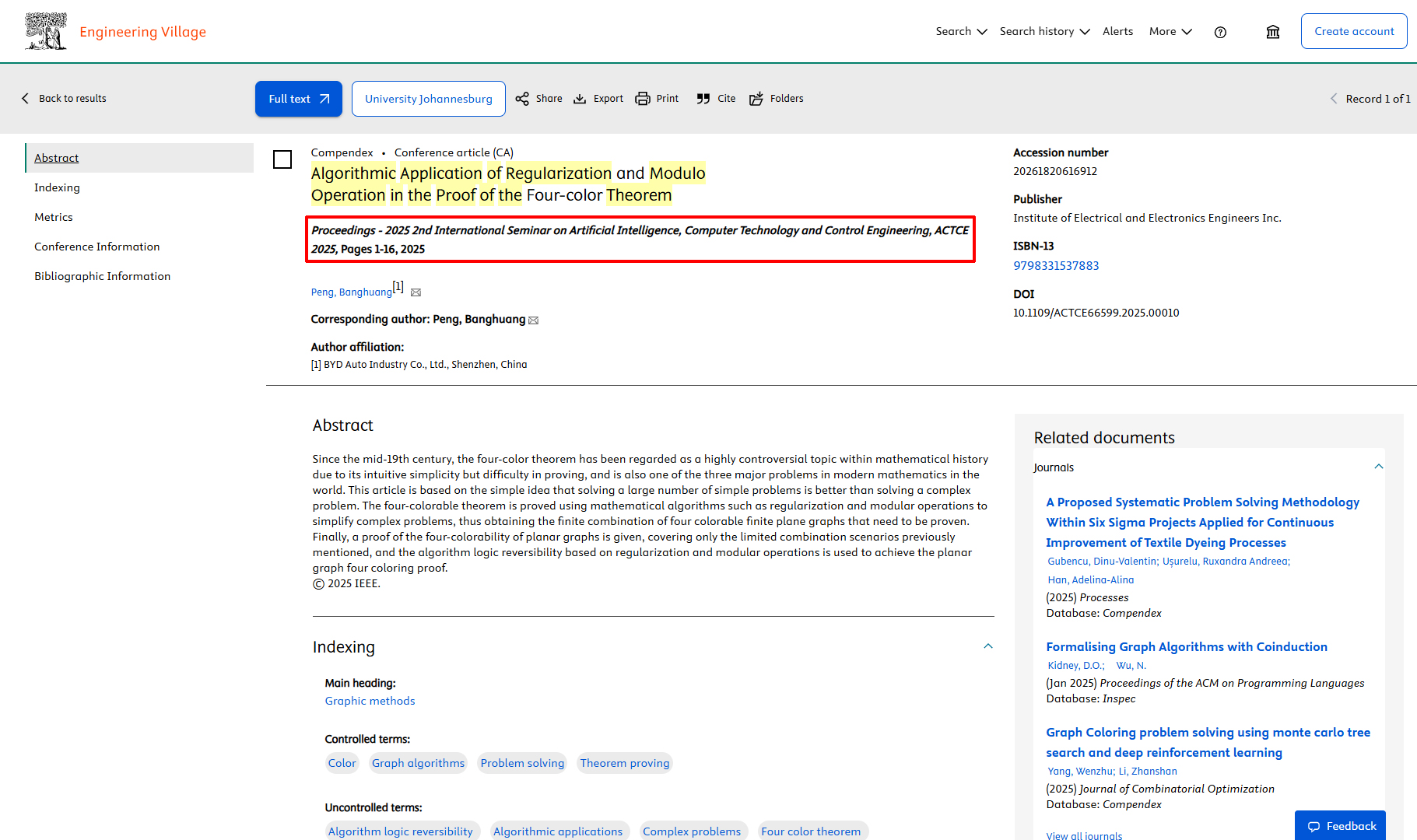Screen dimensions: 1417x840
Task: Click the Full text button
Action: point(299,99)
